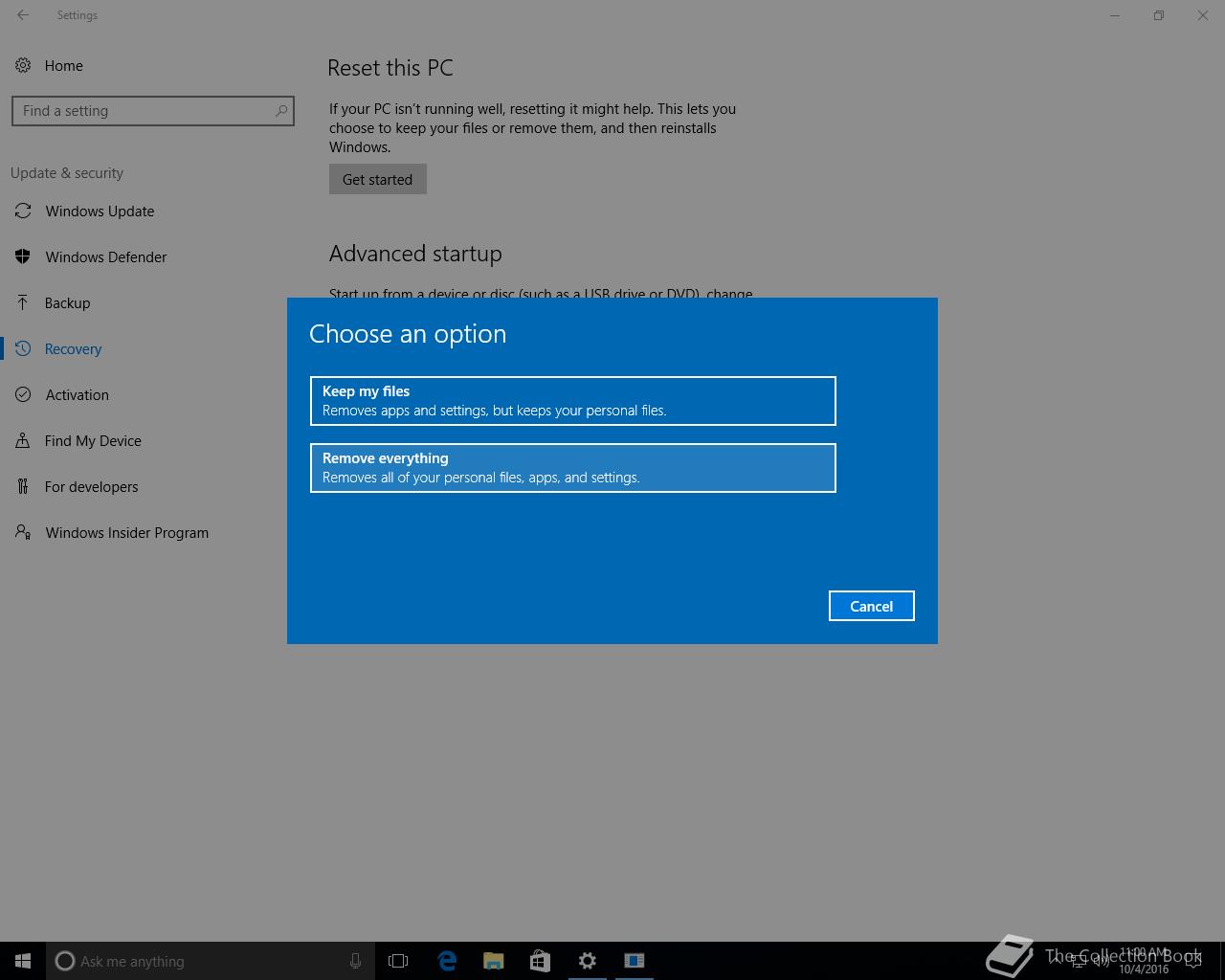Screen dimensions: 1225x980
Task: Cancel the Choose an option dialog
Action: (x=872, y=606)
